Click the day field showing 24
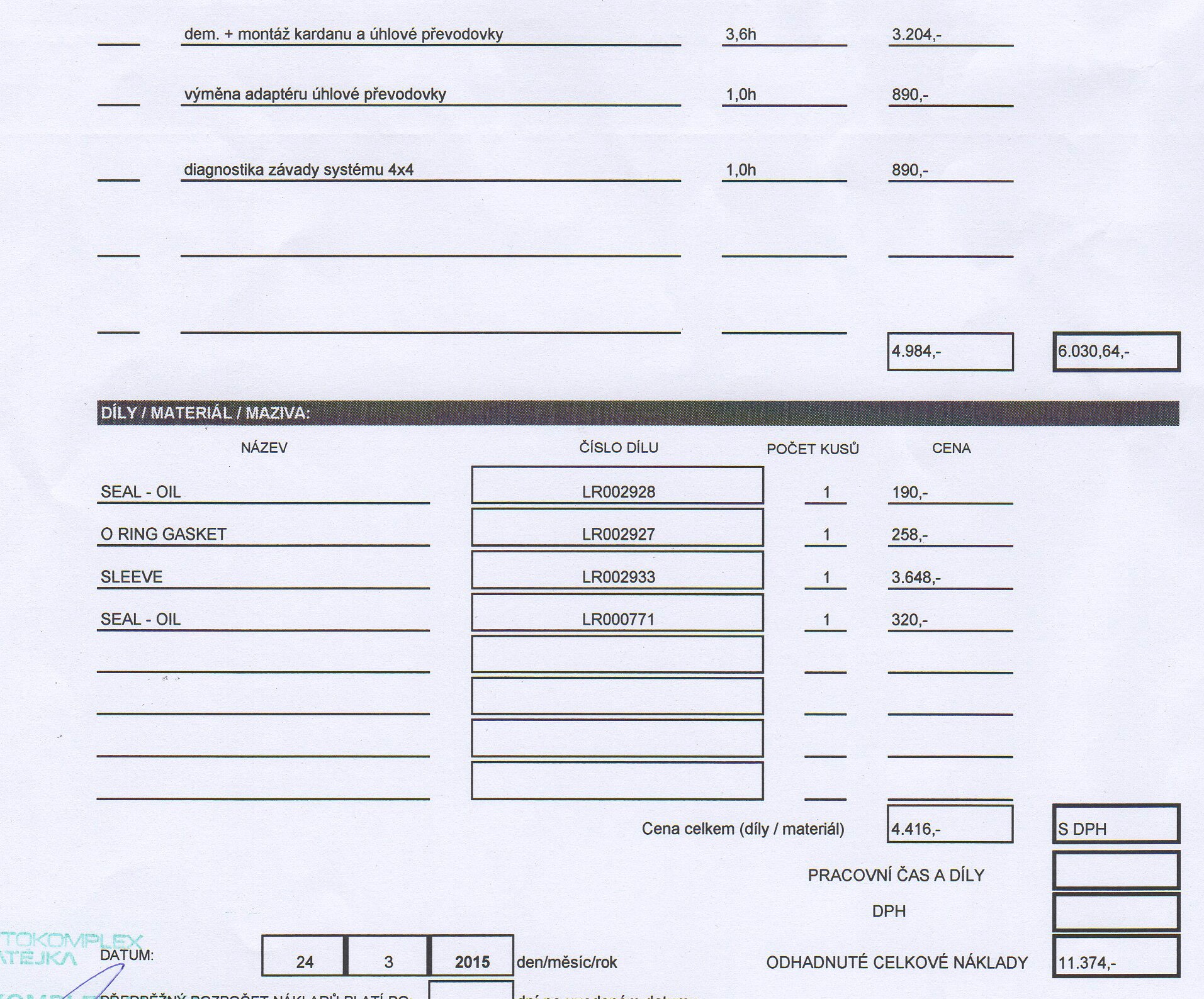The height and width of the screenshot is (999, 1204). 304,956
